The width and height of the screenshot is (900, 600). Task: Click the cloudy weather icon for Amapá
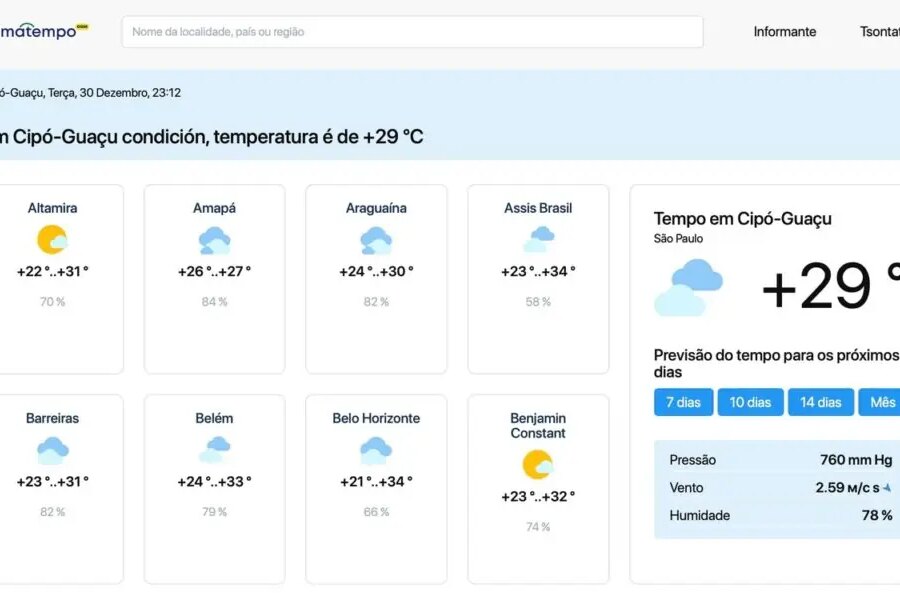point(214,240)
